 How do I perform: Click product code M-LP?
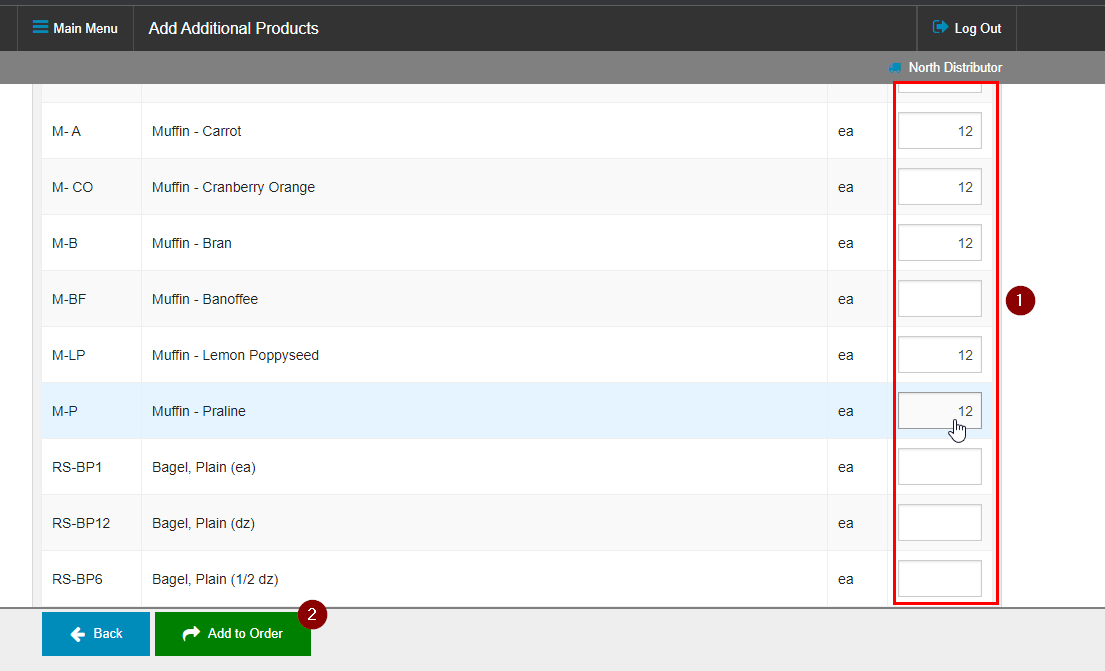[68, 355]
